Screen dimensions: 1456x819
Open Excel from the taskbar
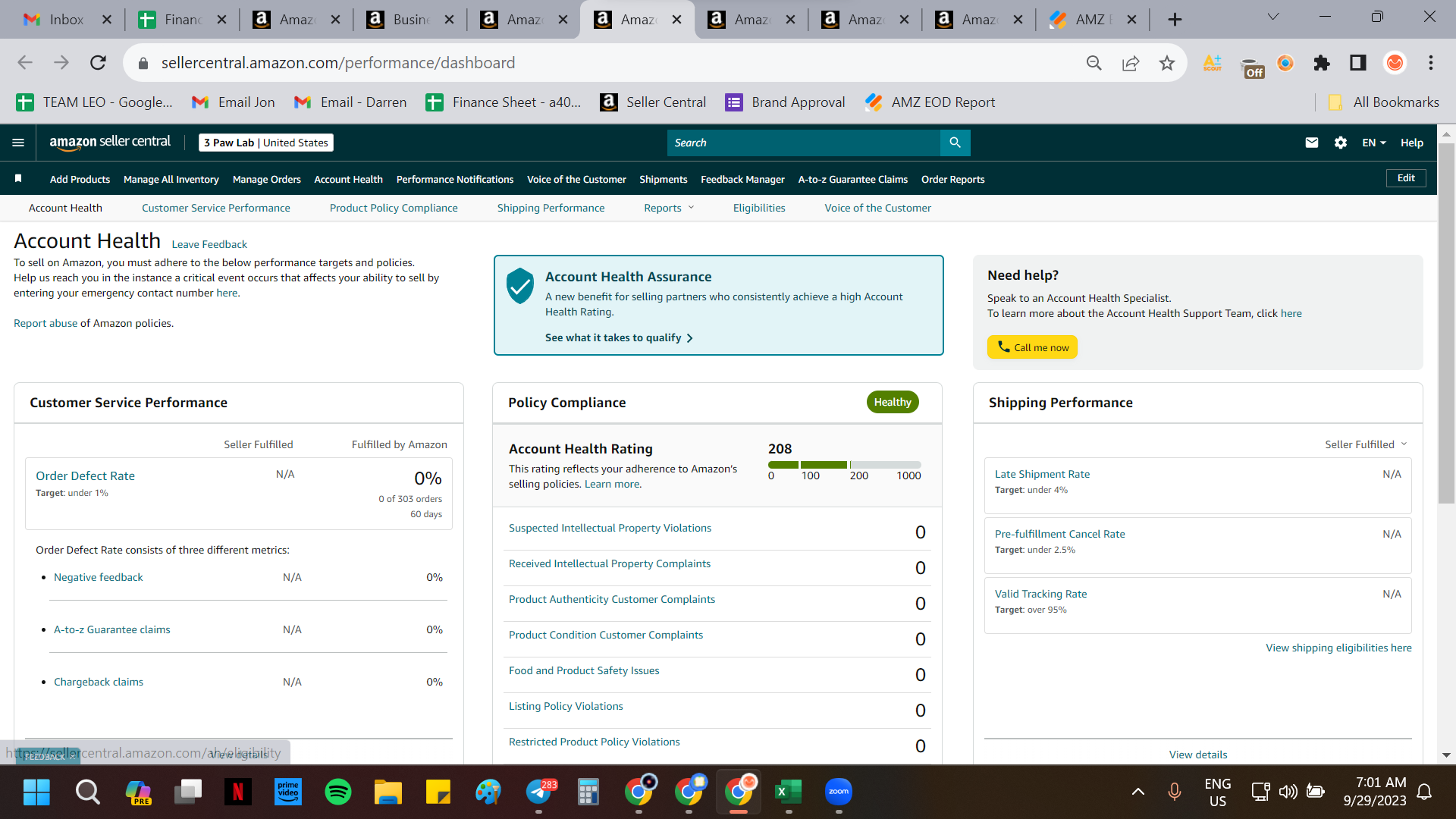(x=789, y=792)
